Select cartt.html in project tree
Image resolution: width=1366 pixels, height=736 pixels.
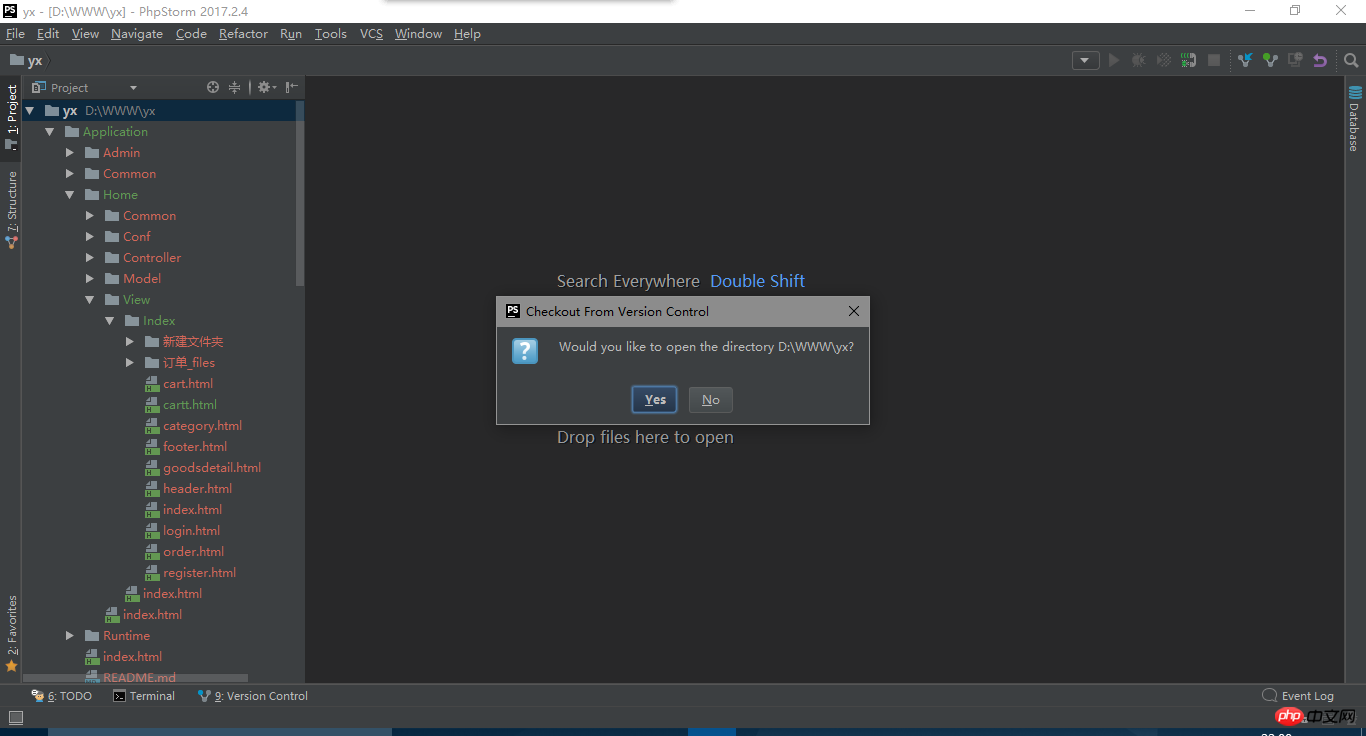tap(190, 405)
